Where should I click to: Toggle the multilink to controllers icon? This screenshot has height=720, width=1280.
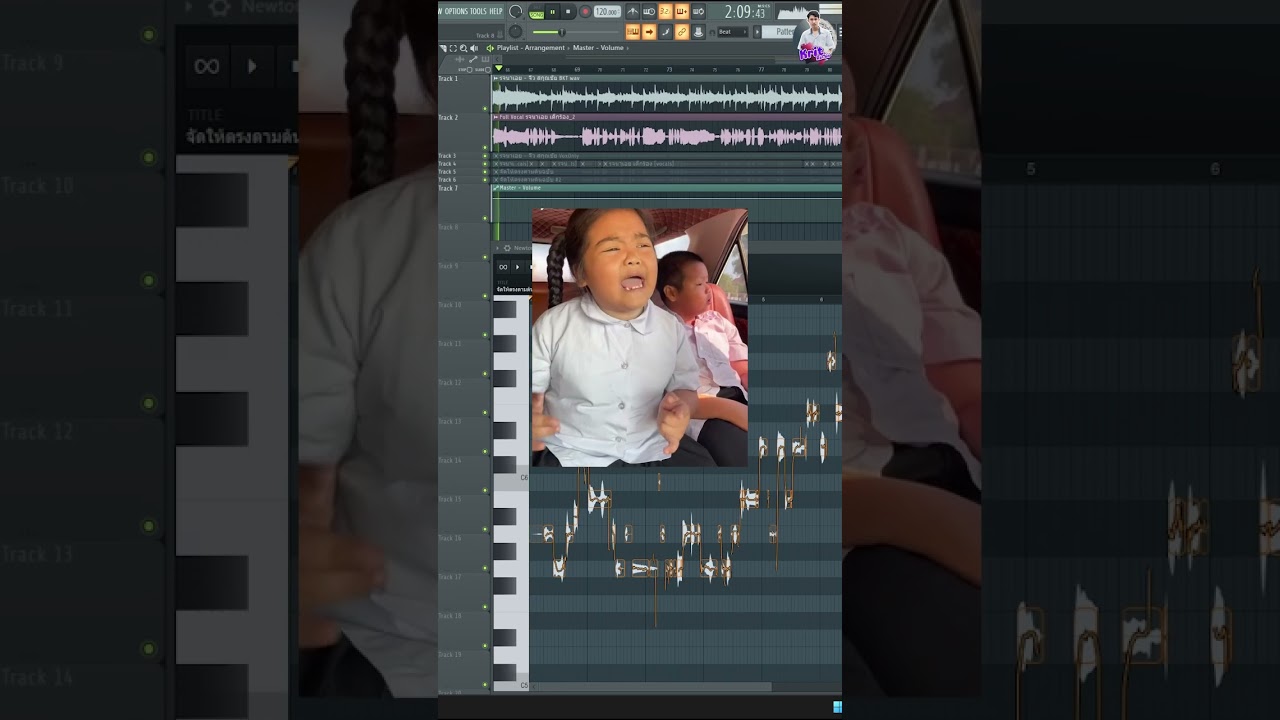[x=682, y=32]
